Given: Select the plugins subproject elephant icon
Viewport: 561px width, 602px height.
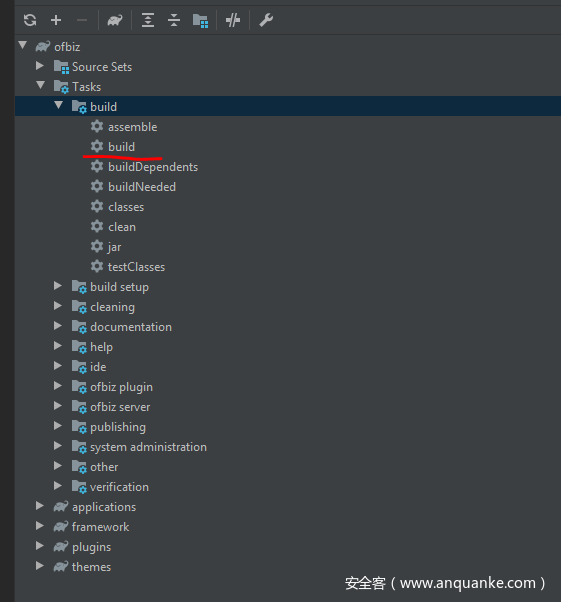Looking at the screenshot, I should click(x=61, y=546).
